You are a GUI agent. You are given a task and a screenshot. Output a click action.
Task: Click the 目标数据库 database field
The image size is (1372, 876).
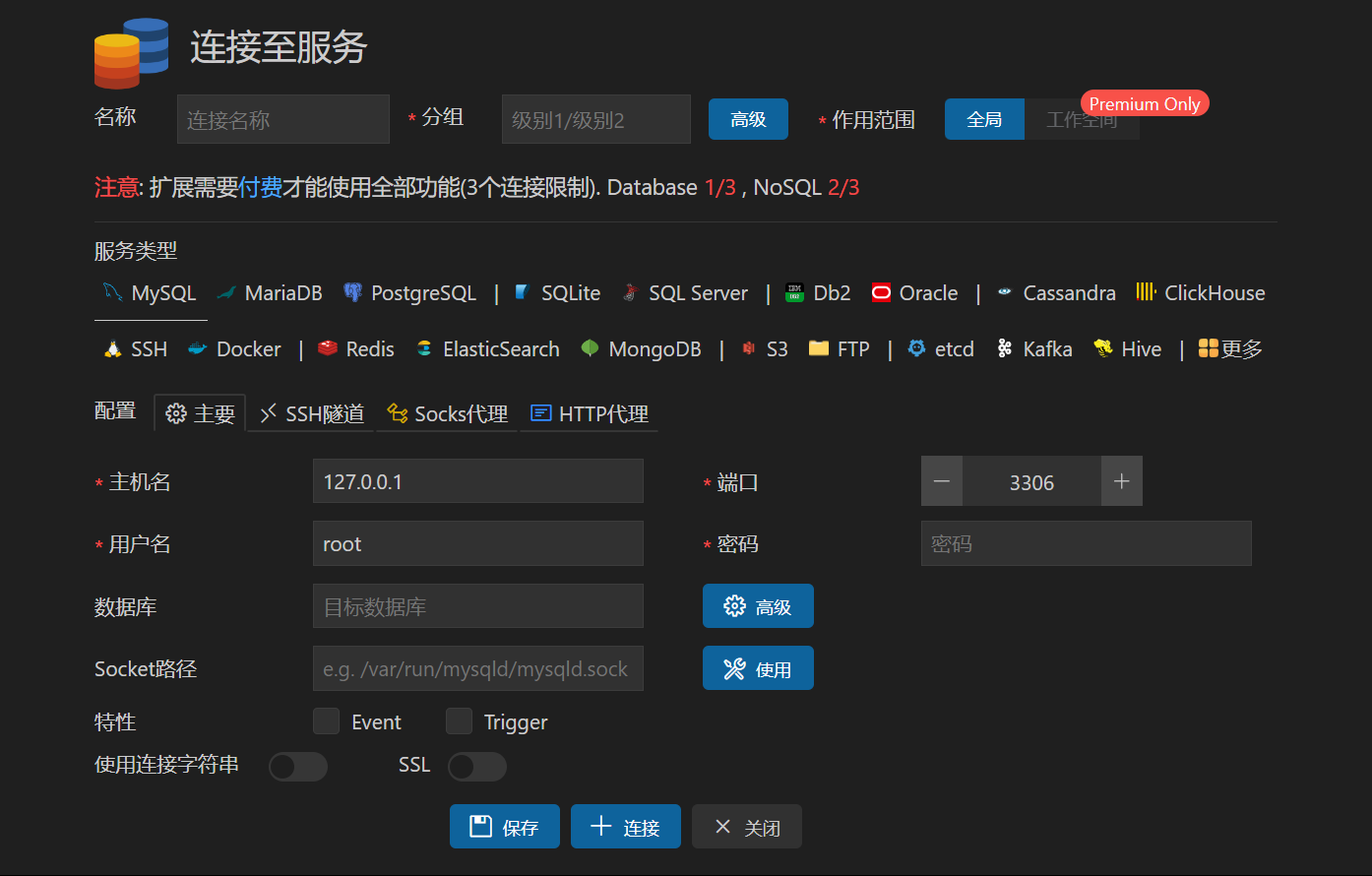coord(478,606)
